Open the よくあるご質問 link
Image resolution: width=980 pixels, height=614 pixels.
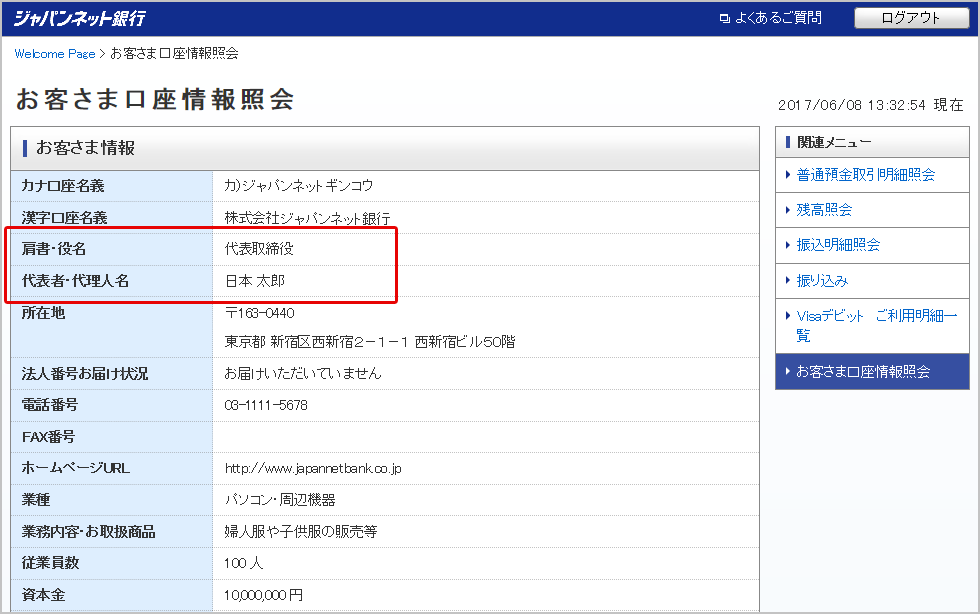778,18
